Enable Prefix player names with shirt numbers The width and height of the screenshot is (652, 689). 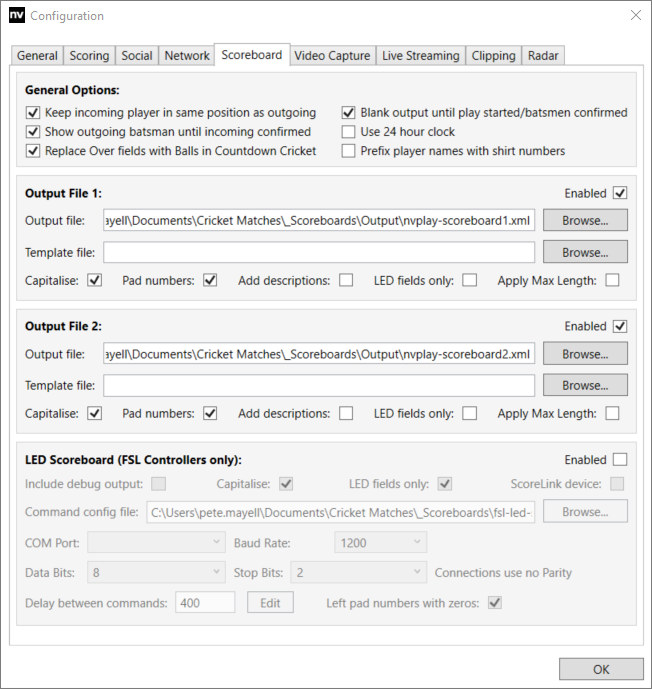(x=349, y=151)
